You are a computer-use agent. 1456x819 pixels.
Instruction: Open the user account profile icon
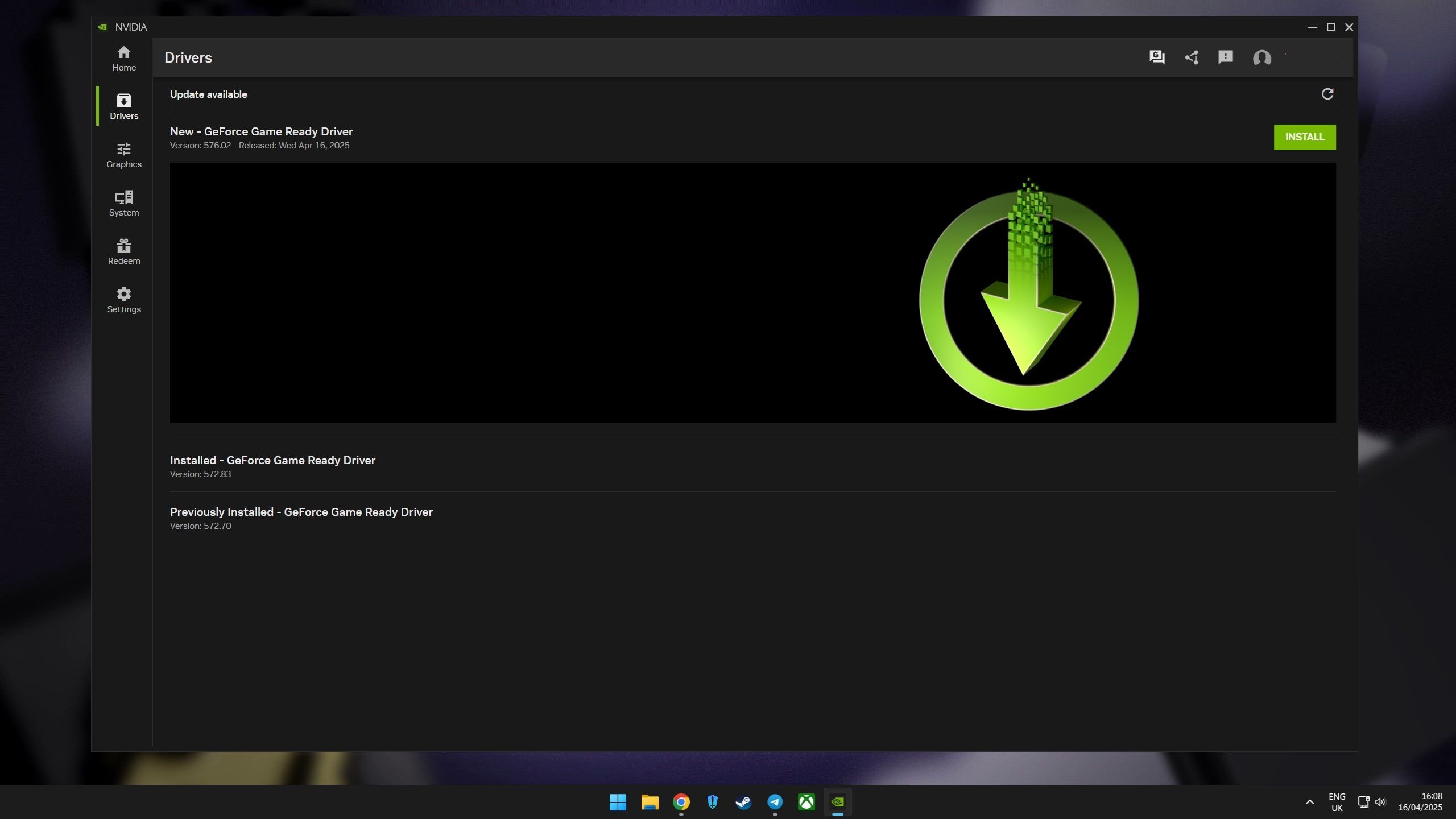coord(1261,58)
